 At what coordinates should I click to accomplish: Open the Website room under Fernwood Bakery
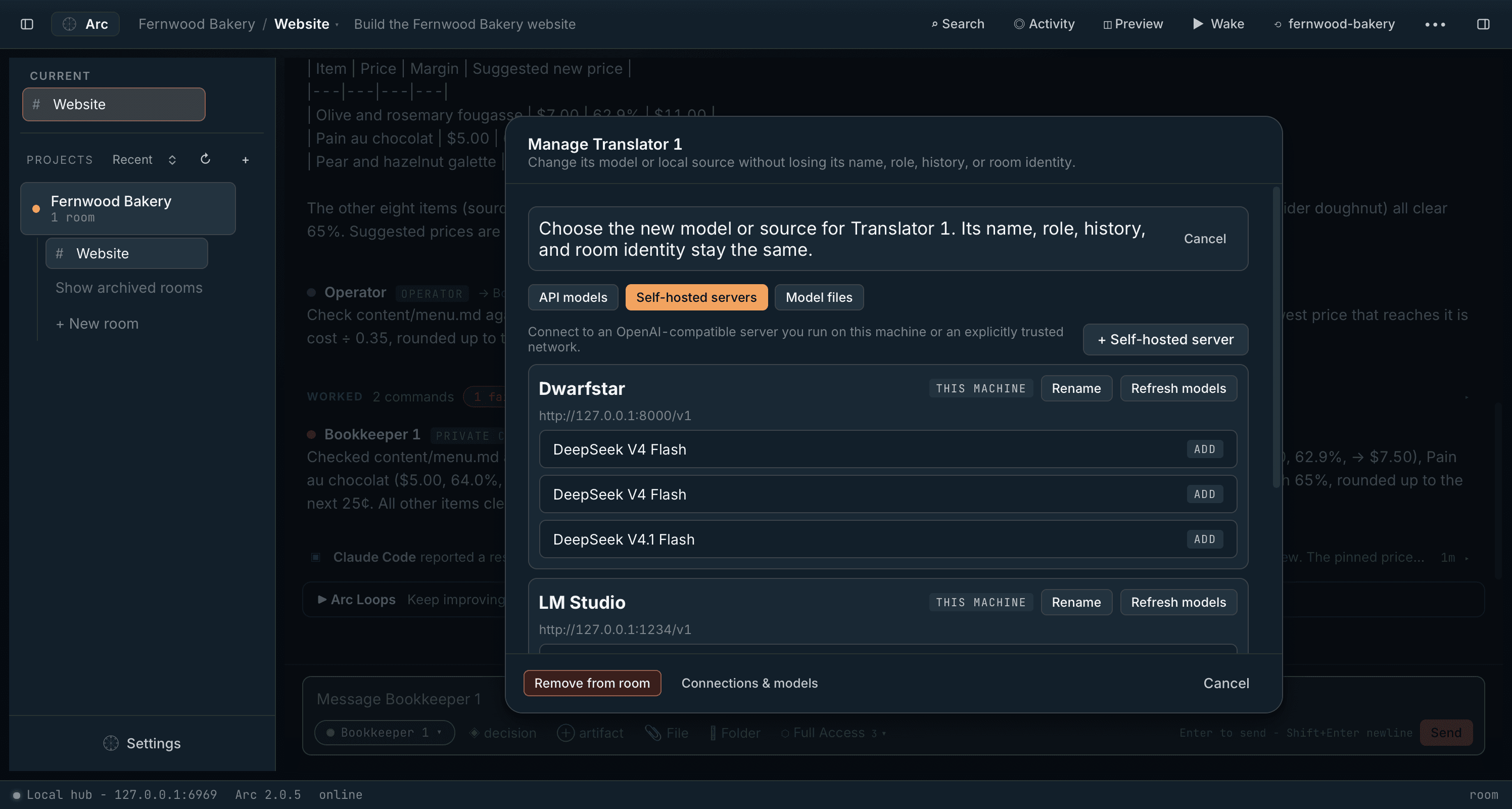(127, 254)
